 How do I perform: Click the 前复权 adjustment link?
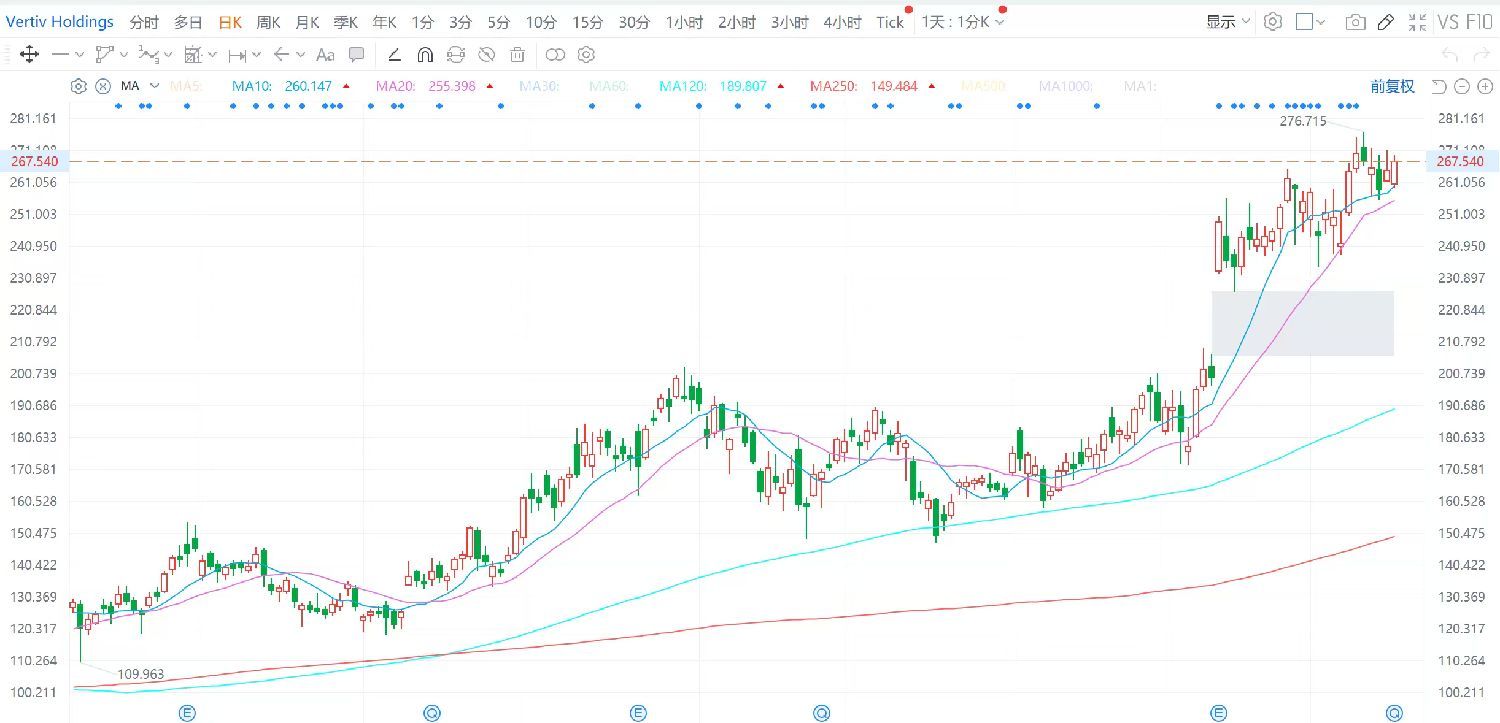(1392, 86)
